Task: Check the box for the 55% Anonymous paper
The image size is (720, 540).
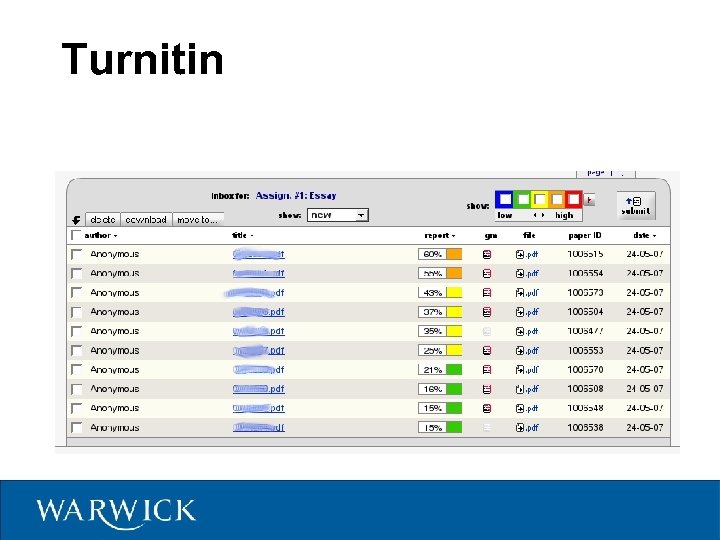Action: (76, 273)
